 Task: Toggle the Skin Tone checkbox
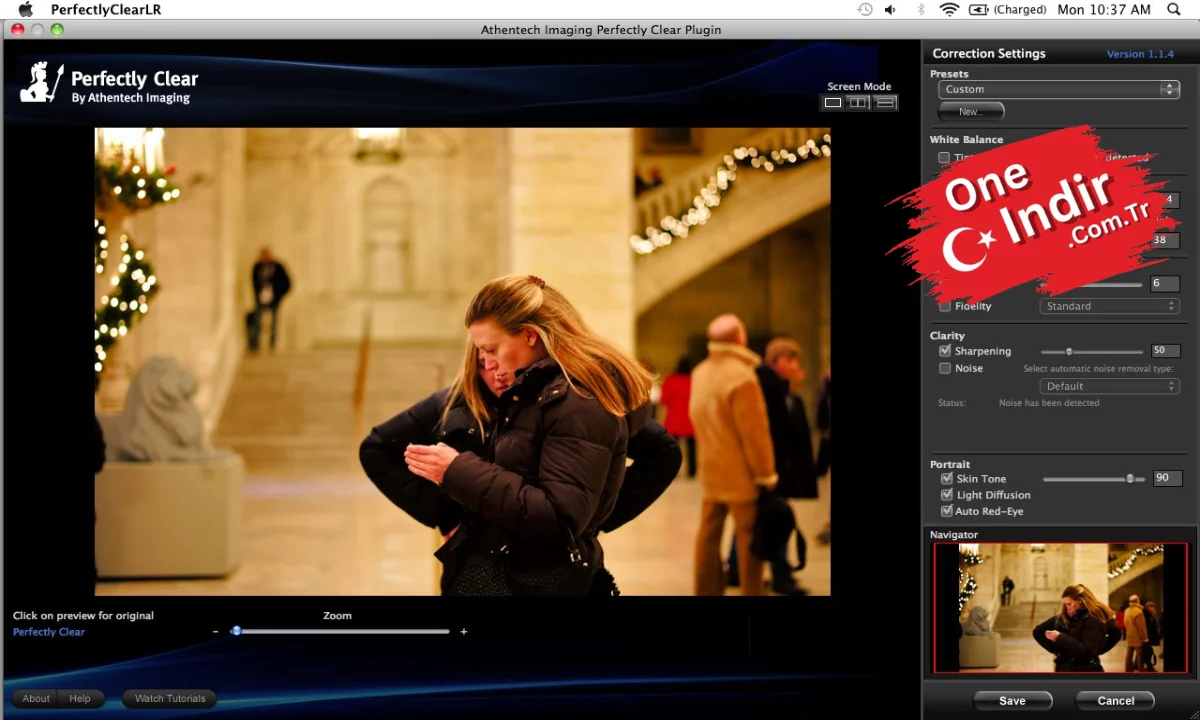(x=947, y=479)
